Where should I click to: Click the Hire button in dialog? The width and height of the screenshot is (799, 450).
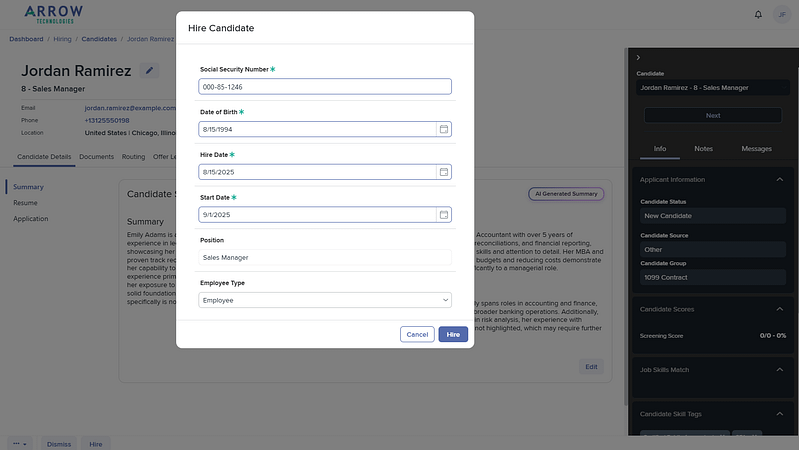(453, 334)
